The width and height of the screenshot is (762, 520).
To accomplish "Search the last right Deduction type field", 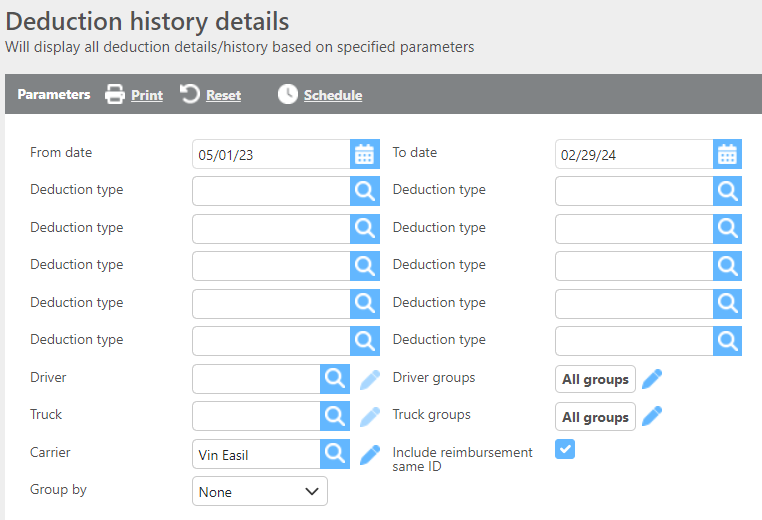I will click(x=727, y=341).
